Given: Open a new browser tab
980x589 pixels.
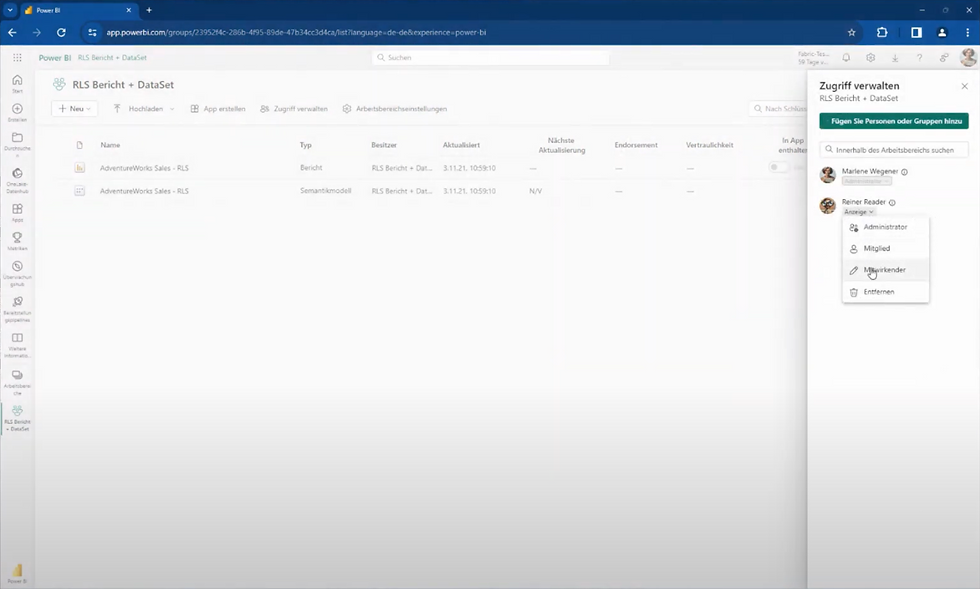Looking at the screenshot, I should pyautogui.click(x=149, y=10).
